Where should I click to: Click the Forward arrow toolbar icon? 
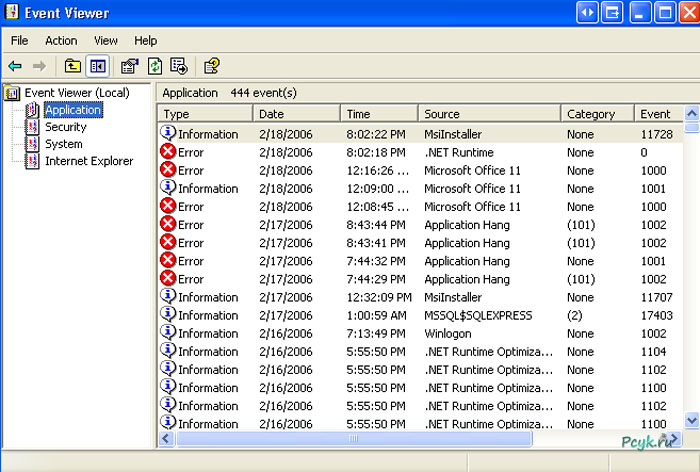39,67
